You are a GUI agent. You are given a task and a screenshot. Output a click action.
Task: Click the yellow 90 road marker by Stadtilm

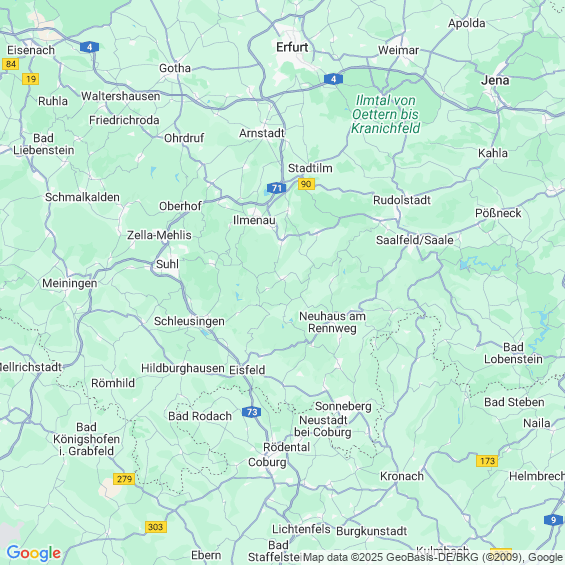click(306, 184)
